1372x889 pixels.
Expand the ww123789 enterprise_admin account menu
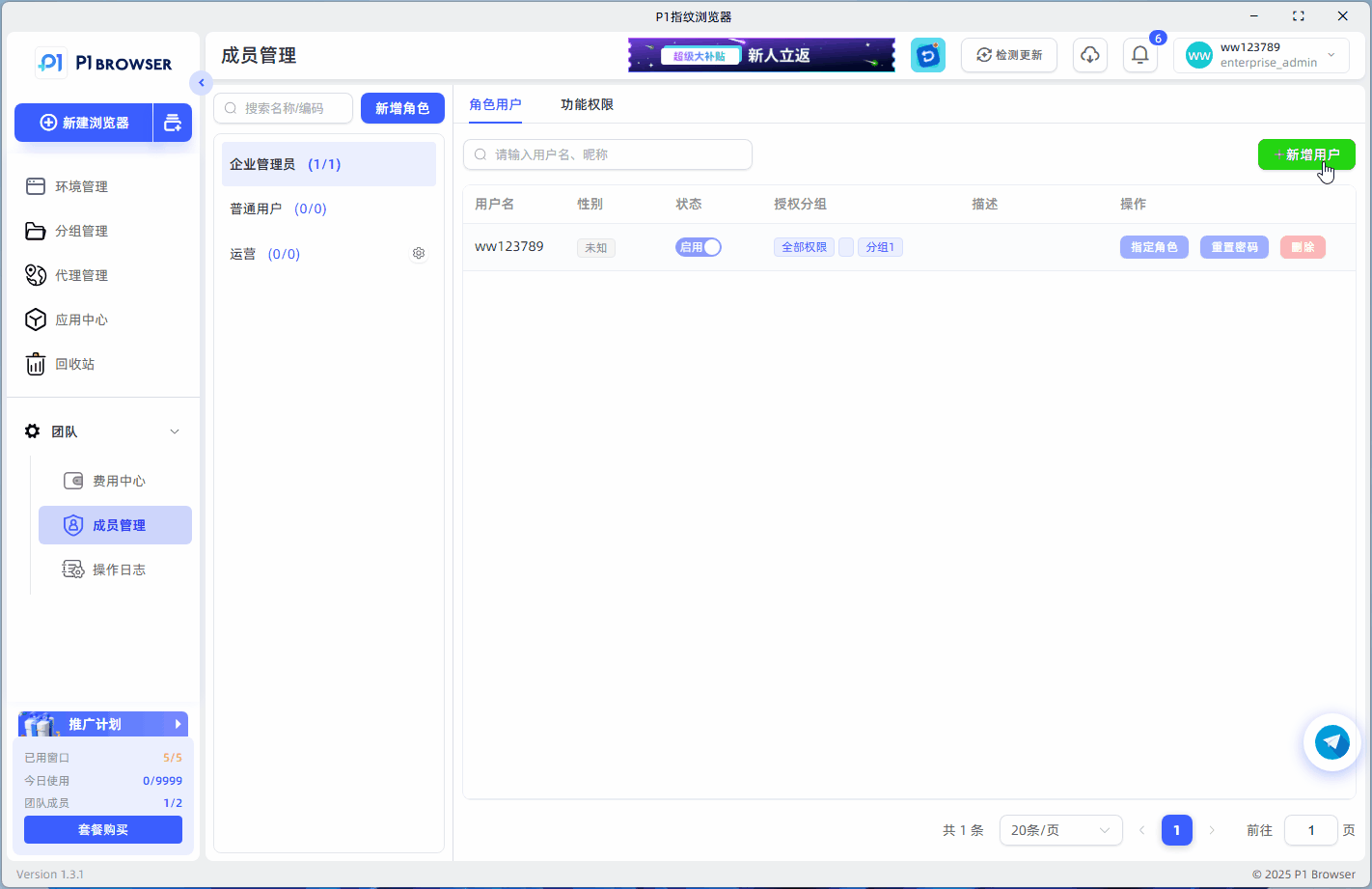(1261, 55)
